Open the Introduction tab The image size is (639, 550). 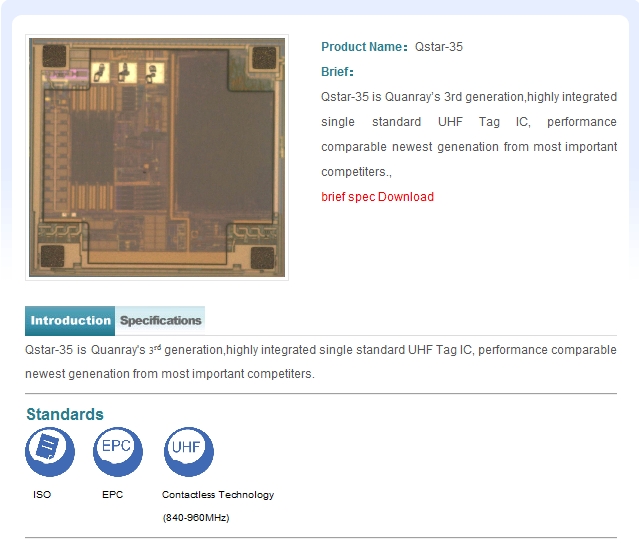70,321
